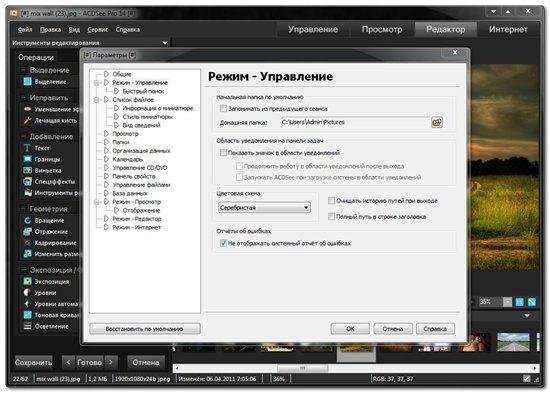Select the Лечащая кисть brush icon
The height and width of the screenshot is (393, 550).
27,120
